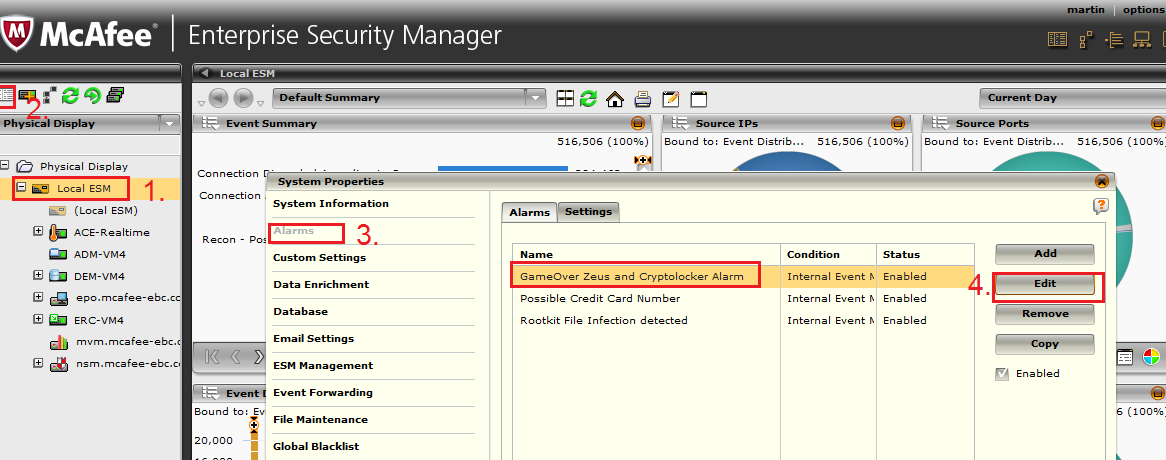The height and width of the screenshot is (460, 1166).
Task: Click the system properties icon in left toolbar
Action: (x=7, y=96)
